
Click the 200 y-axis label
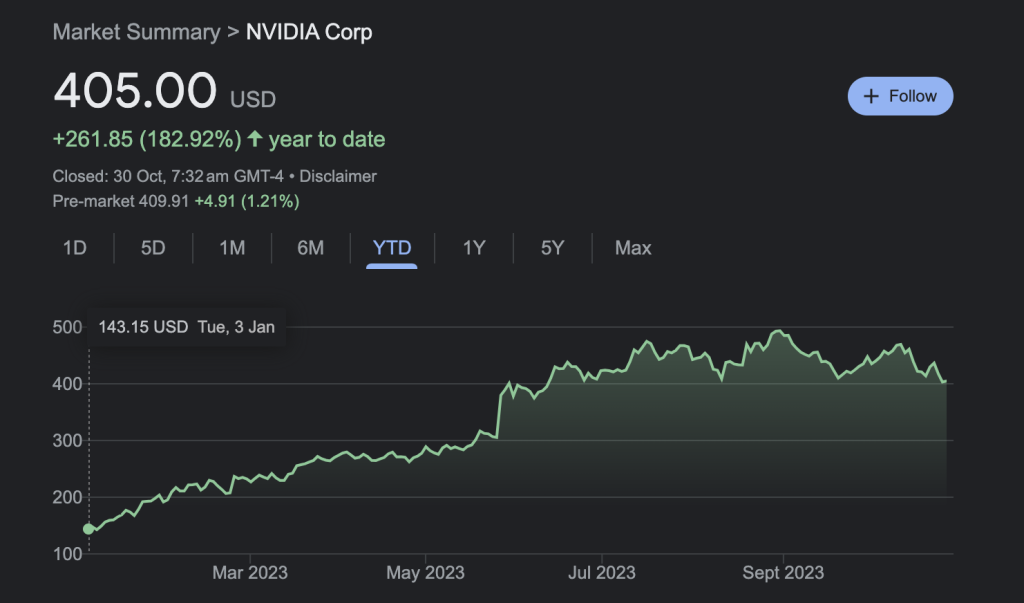(x=67, y=497)
